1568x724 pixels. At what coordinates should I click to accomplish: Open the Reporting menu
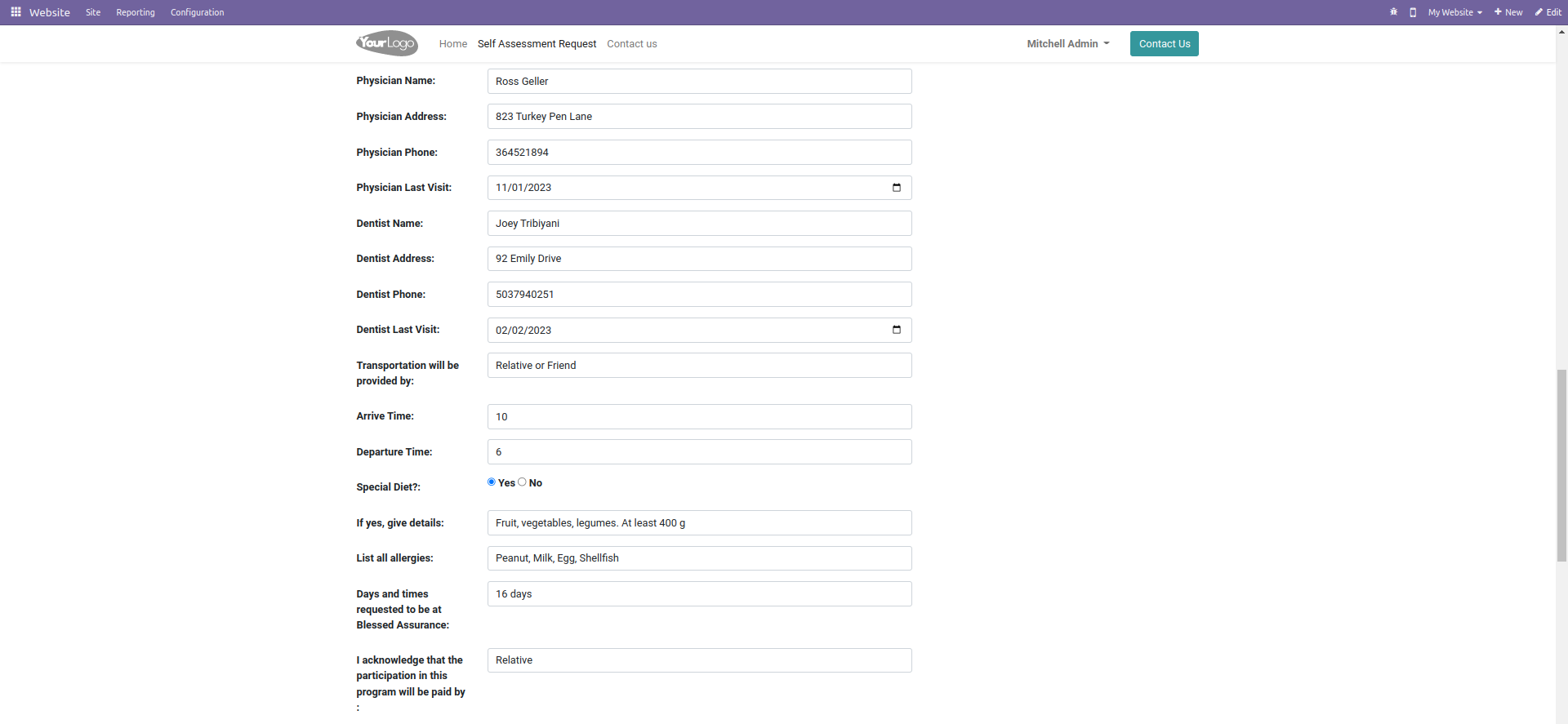[136, 12]
